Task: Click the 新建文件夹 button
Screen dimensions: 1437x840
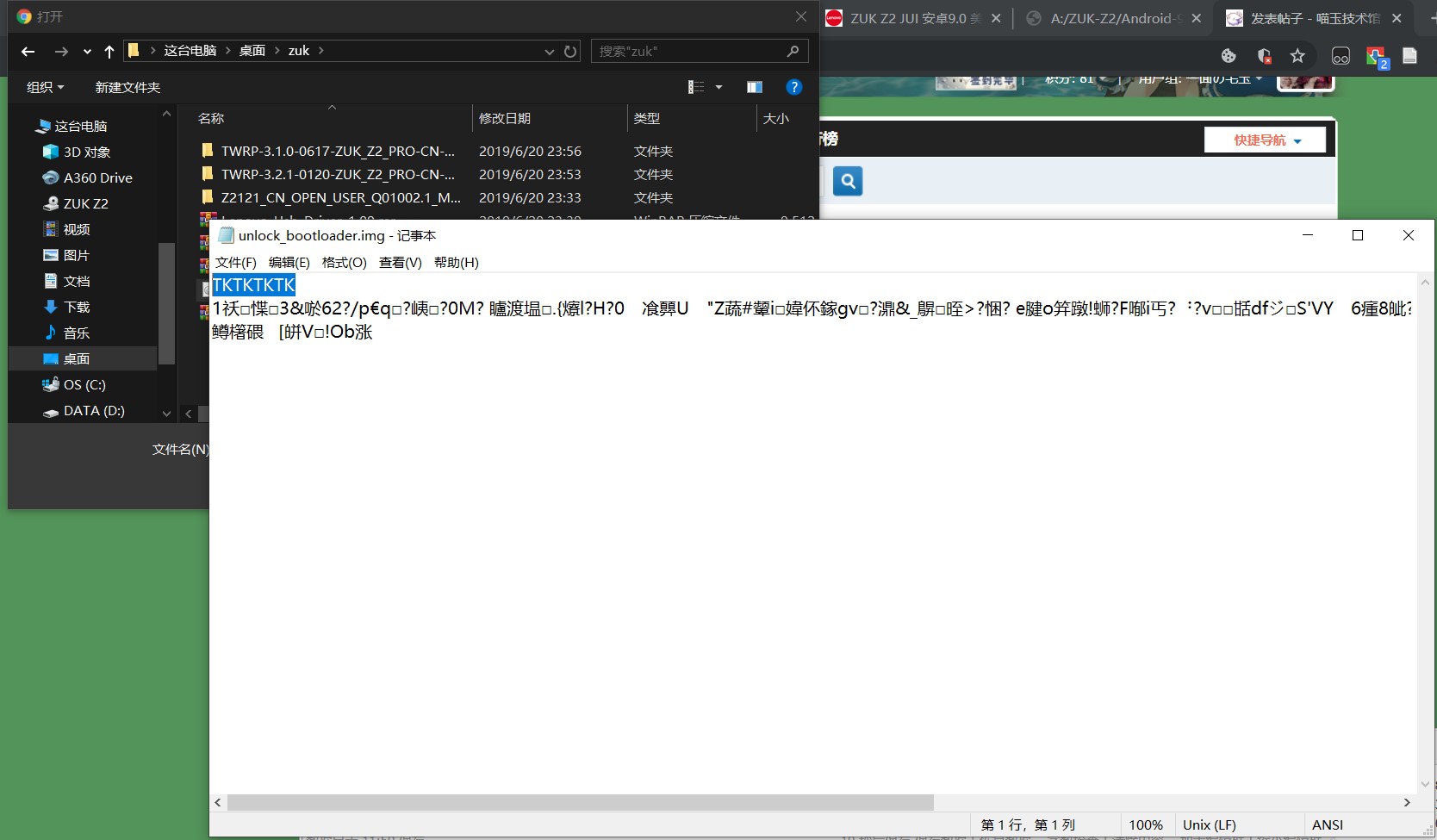Action: (128, 87)
